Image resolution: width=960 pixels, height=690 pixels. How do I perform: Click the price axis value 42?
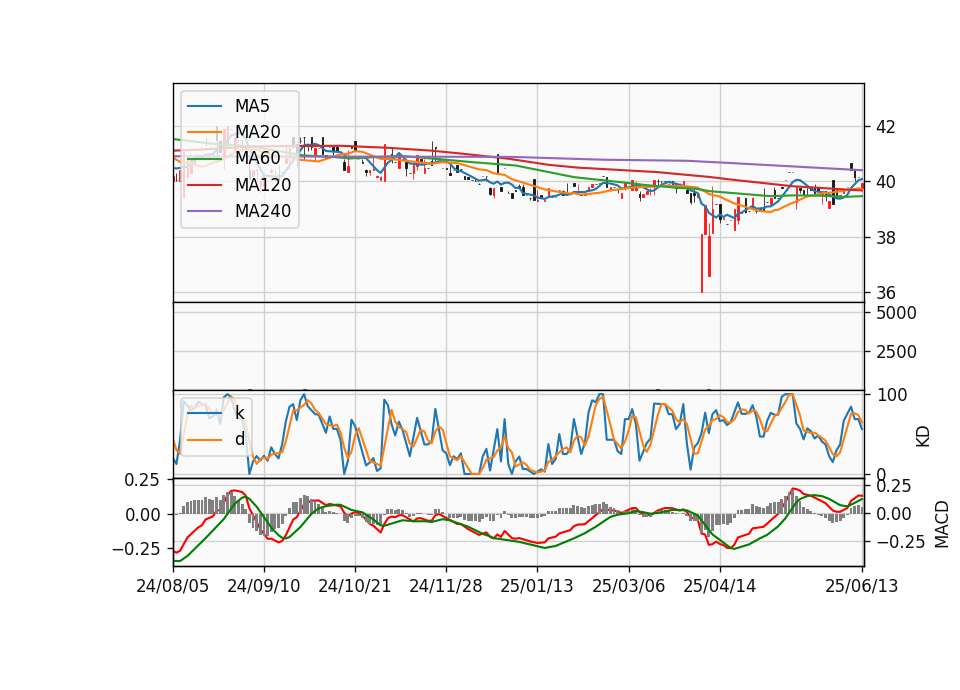885,127
